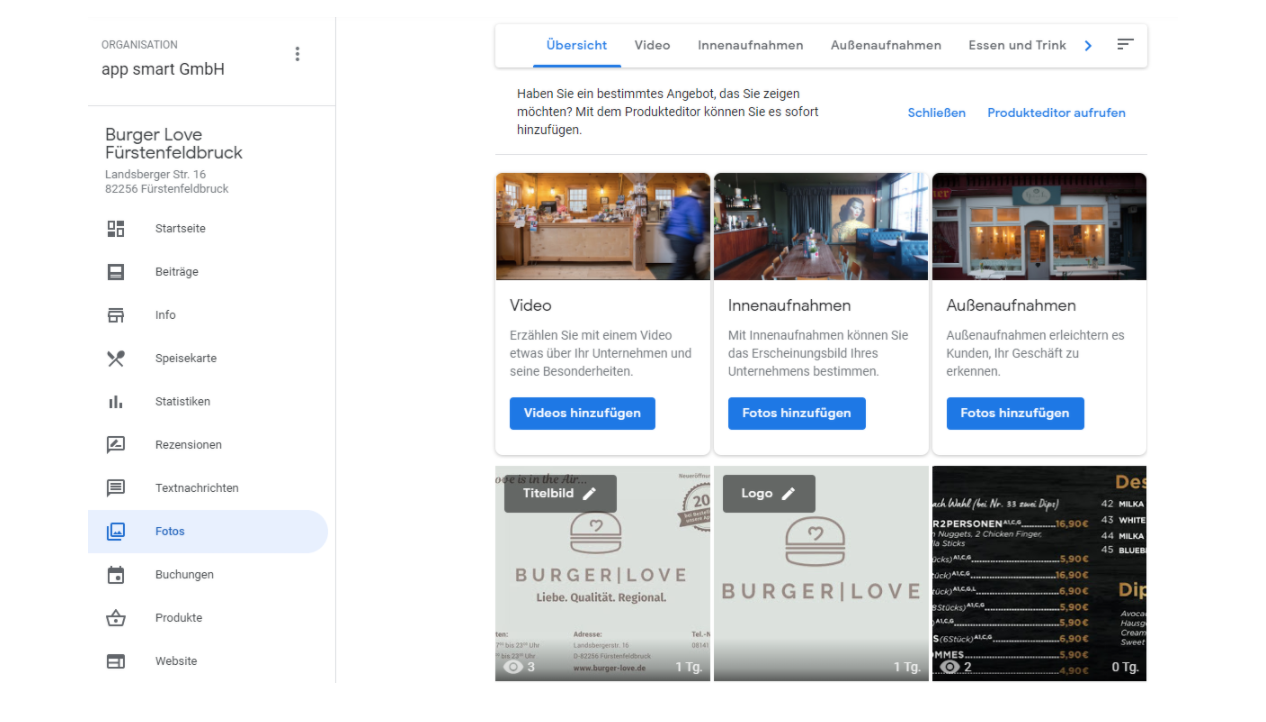Click the Info storefront icon

pos(116,315)
